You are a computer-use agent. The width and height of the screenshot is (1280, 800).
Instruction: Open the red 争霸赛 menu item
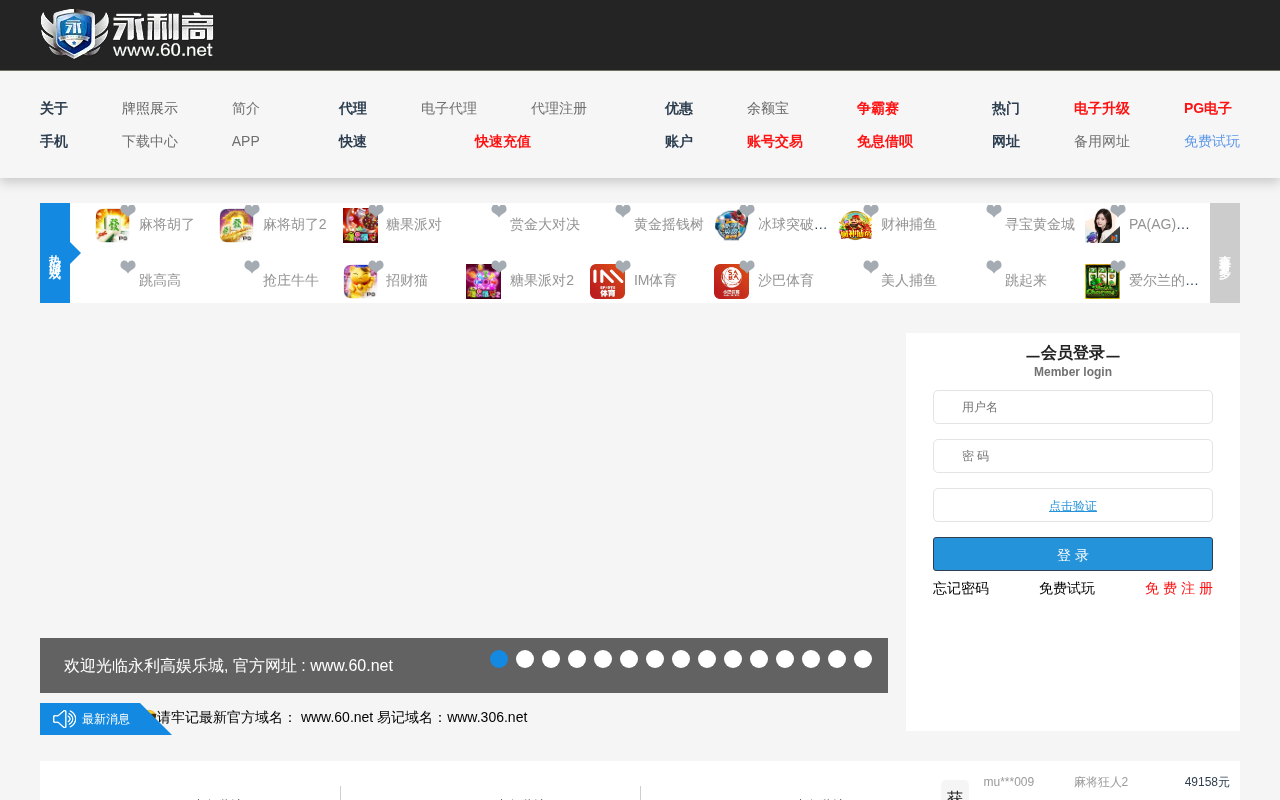(878, 109)
